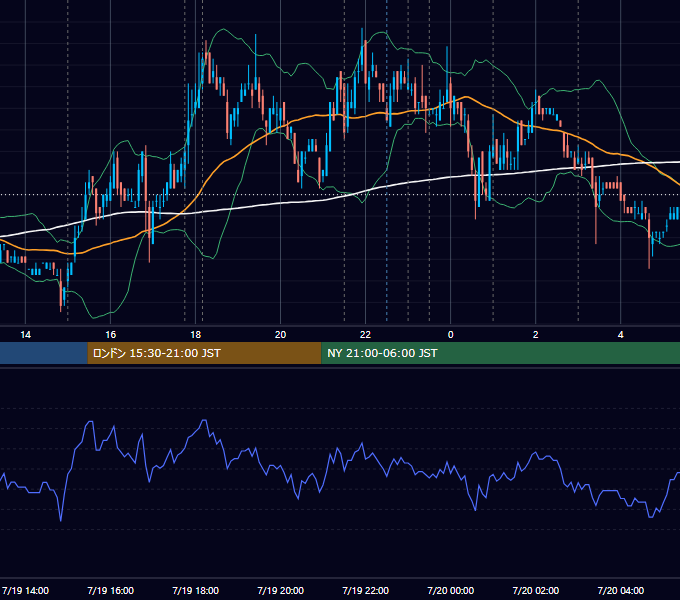Click hour label 0 on price chart axis
The image size is (680, 600).
tap(451, 335)
